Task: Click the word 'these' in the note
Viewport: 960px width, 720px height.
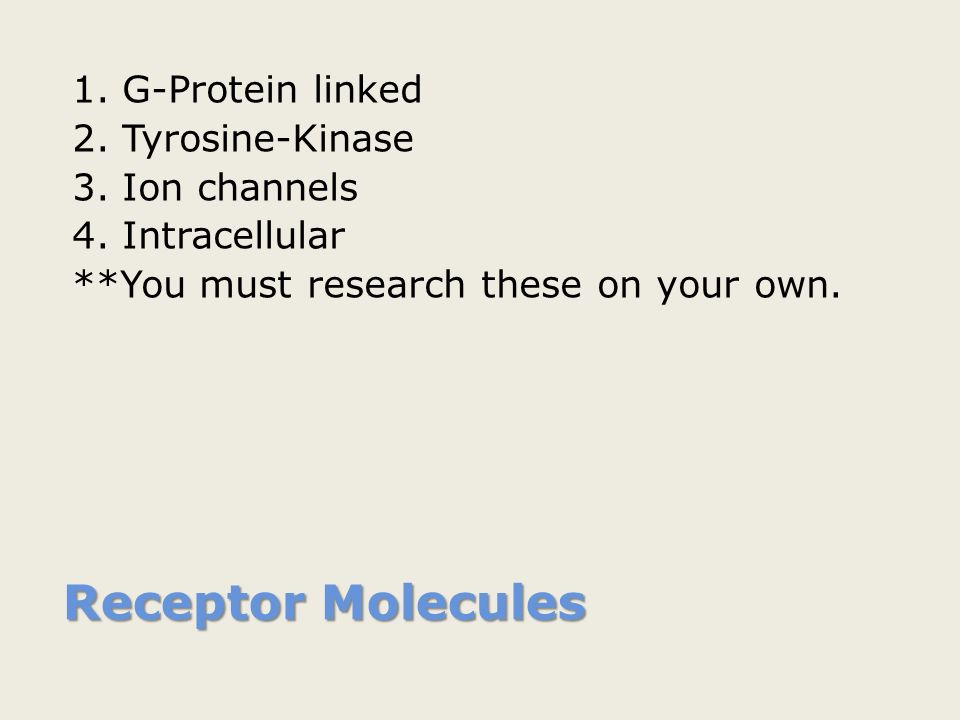Action: tap(531, 286)
